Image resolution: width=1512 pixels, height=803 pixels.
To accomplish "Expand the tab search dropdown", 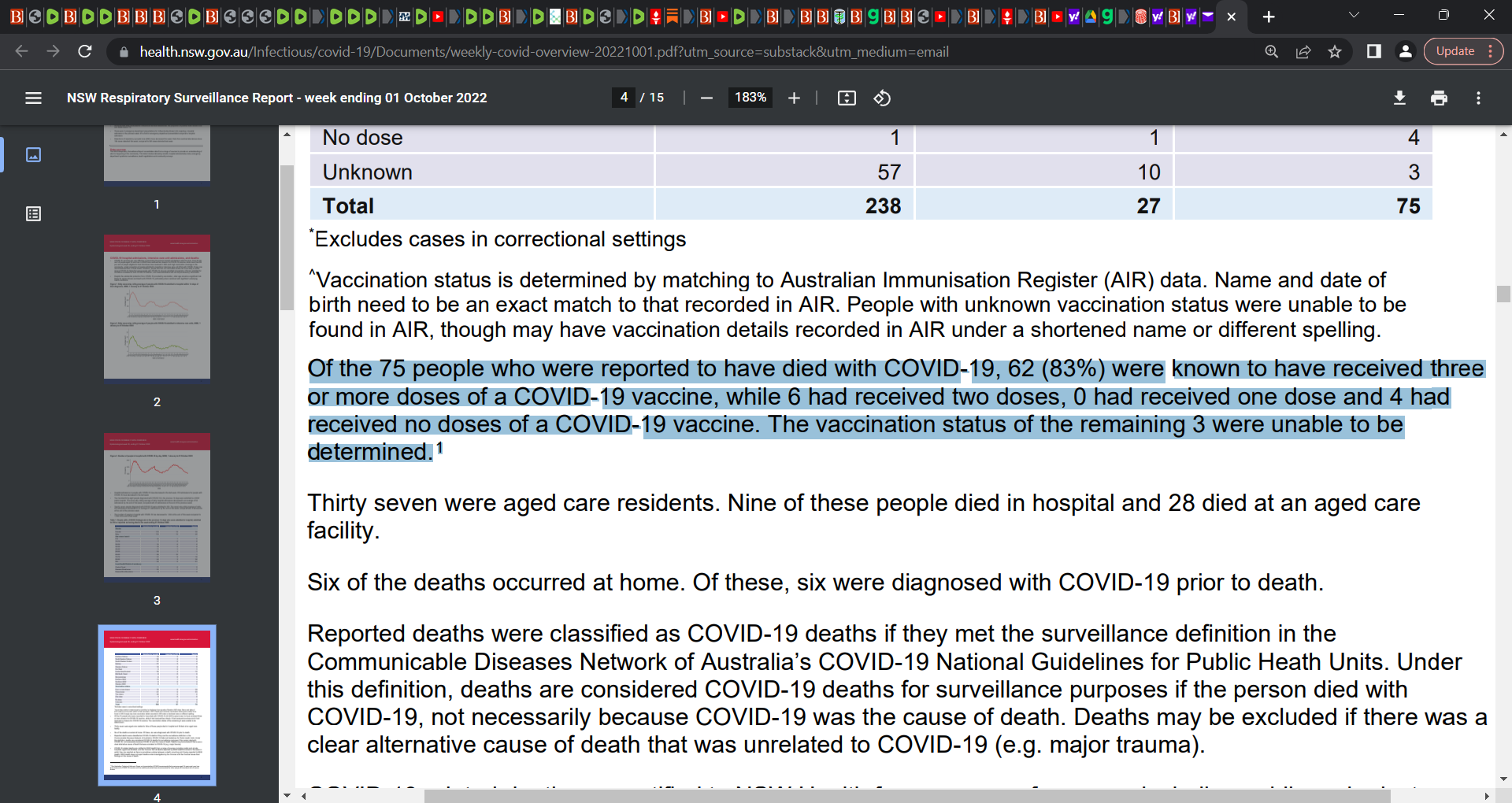I will pyautogui.click(x=1354, y=15).
